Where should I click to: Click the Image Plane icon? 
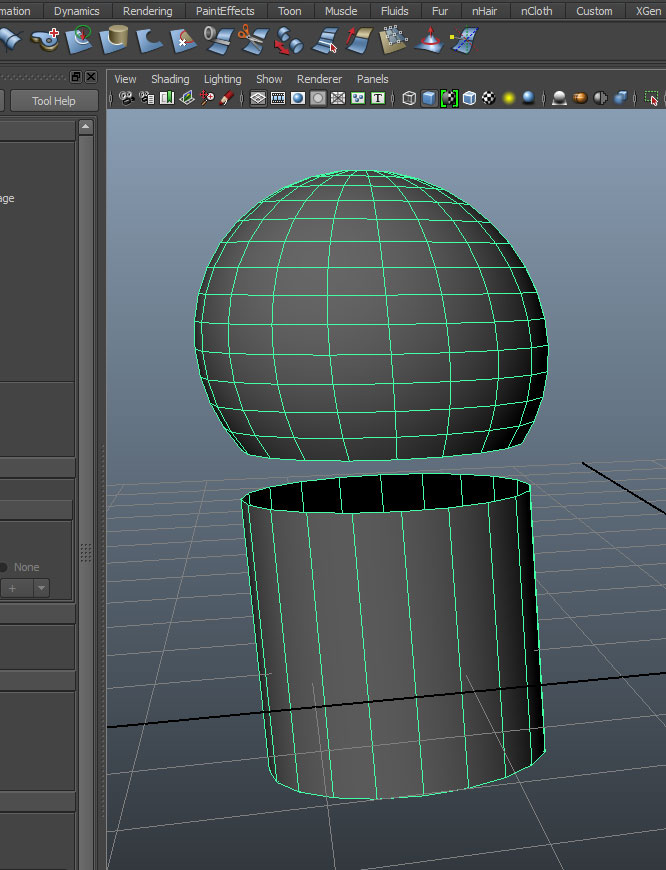[187, 98]
